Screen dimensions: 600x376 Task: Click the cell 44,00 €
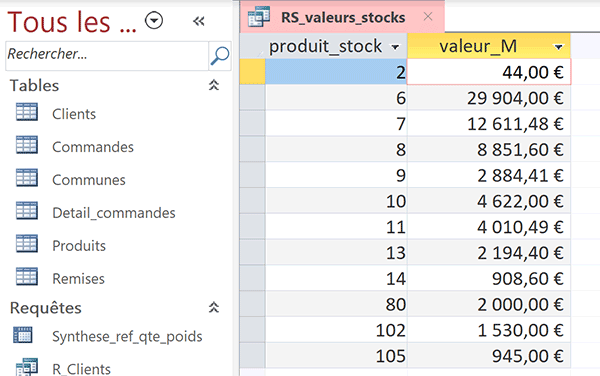coord(489,72)
